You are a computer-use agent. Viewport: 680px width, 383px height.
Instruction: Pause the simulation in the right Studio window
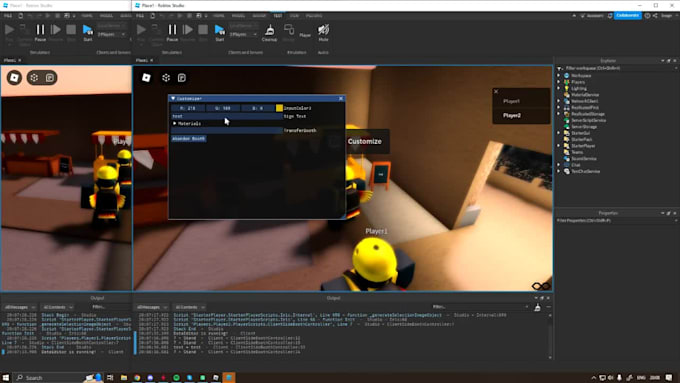click(x=172, y=32)
